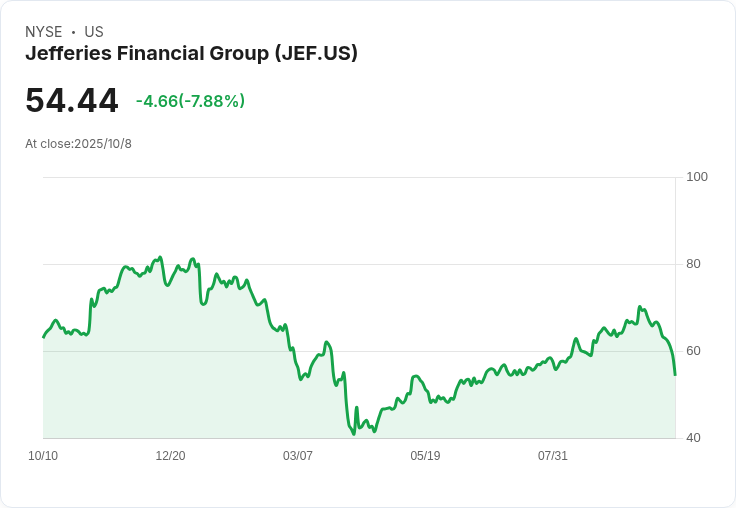Click the leftmost starting point of the price line
This screenshot has height=508, width=736.
coord(43,337)
